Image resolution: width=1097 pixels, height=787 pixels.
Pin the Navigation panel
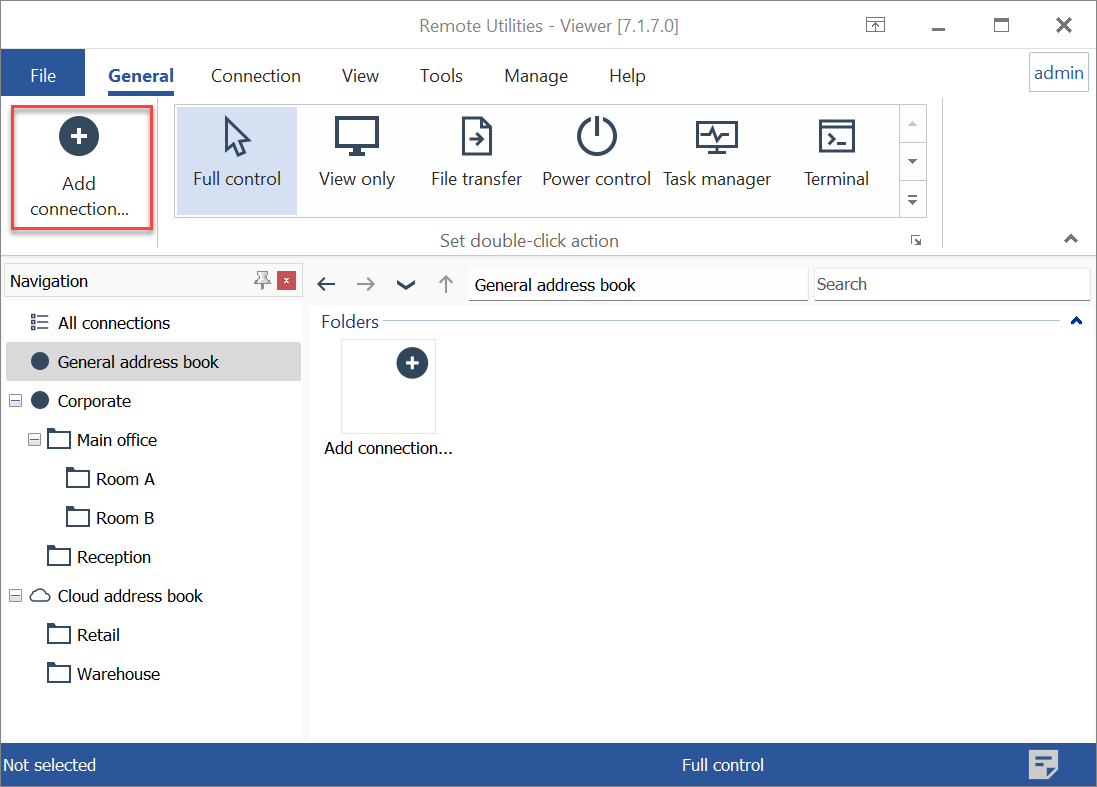pyautogui.click(x=262, y=281)
